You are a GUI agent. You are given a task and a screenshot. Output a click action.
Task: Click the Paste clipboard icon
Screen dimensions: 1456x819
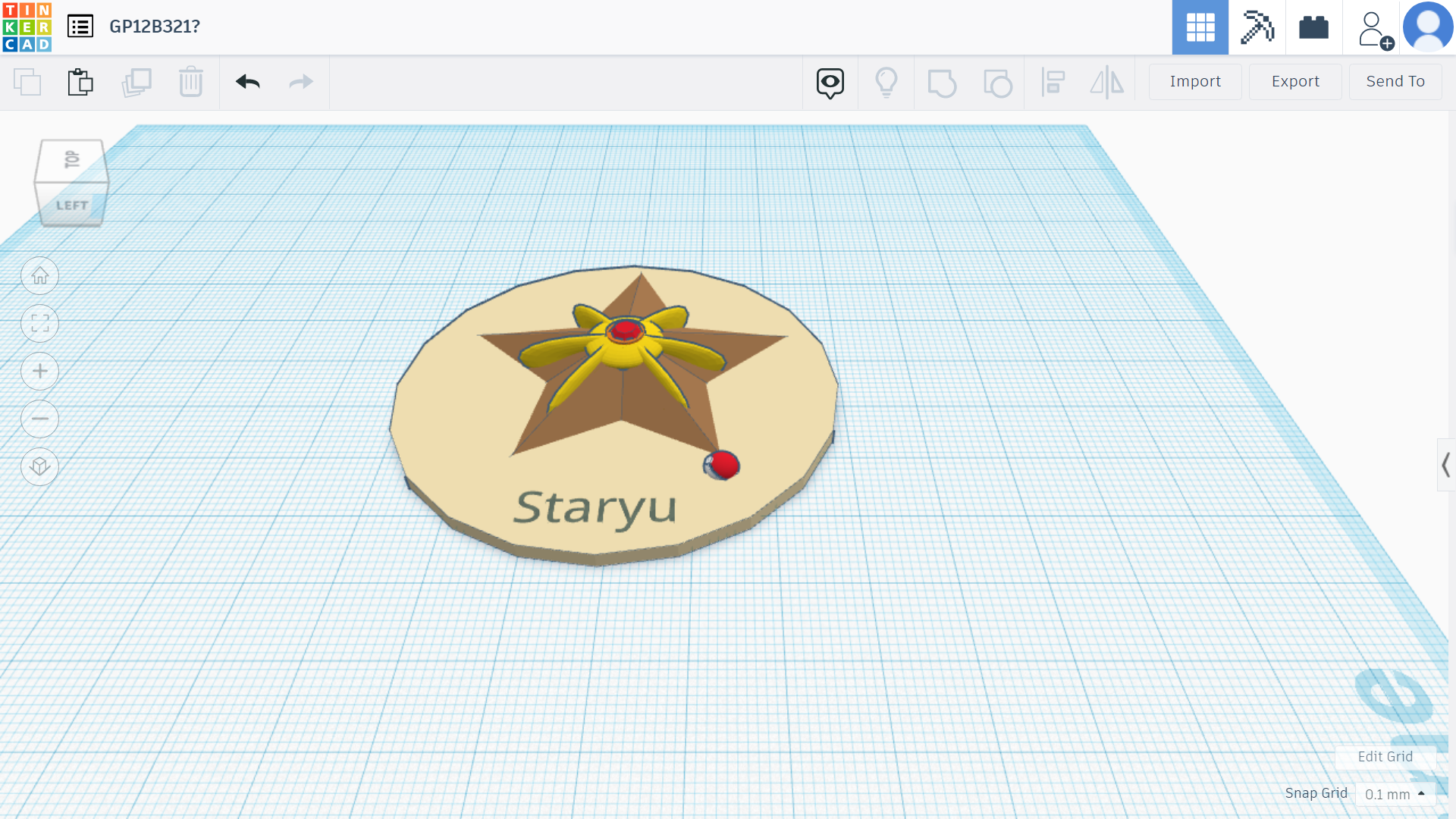(x=80, y=82)
